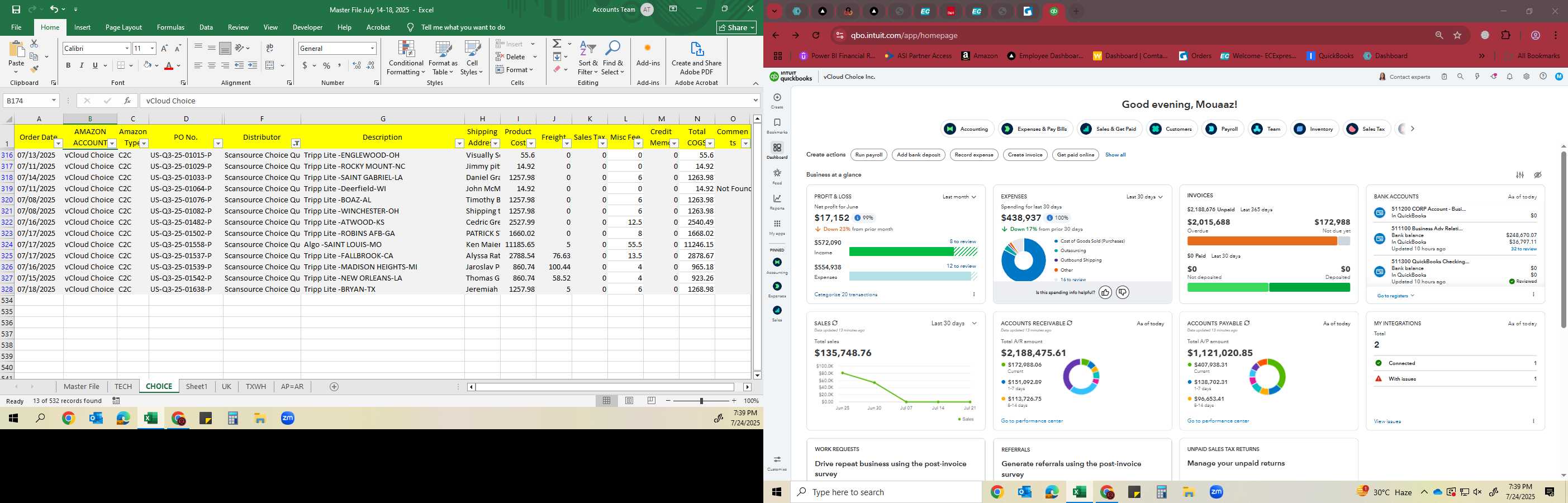Open the Inventory shortcut pill
1568x503 pixels.
pos(1314,129)
